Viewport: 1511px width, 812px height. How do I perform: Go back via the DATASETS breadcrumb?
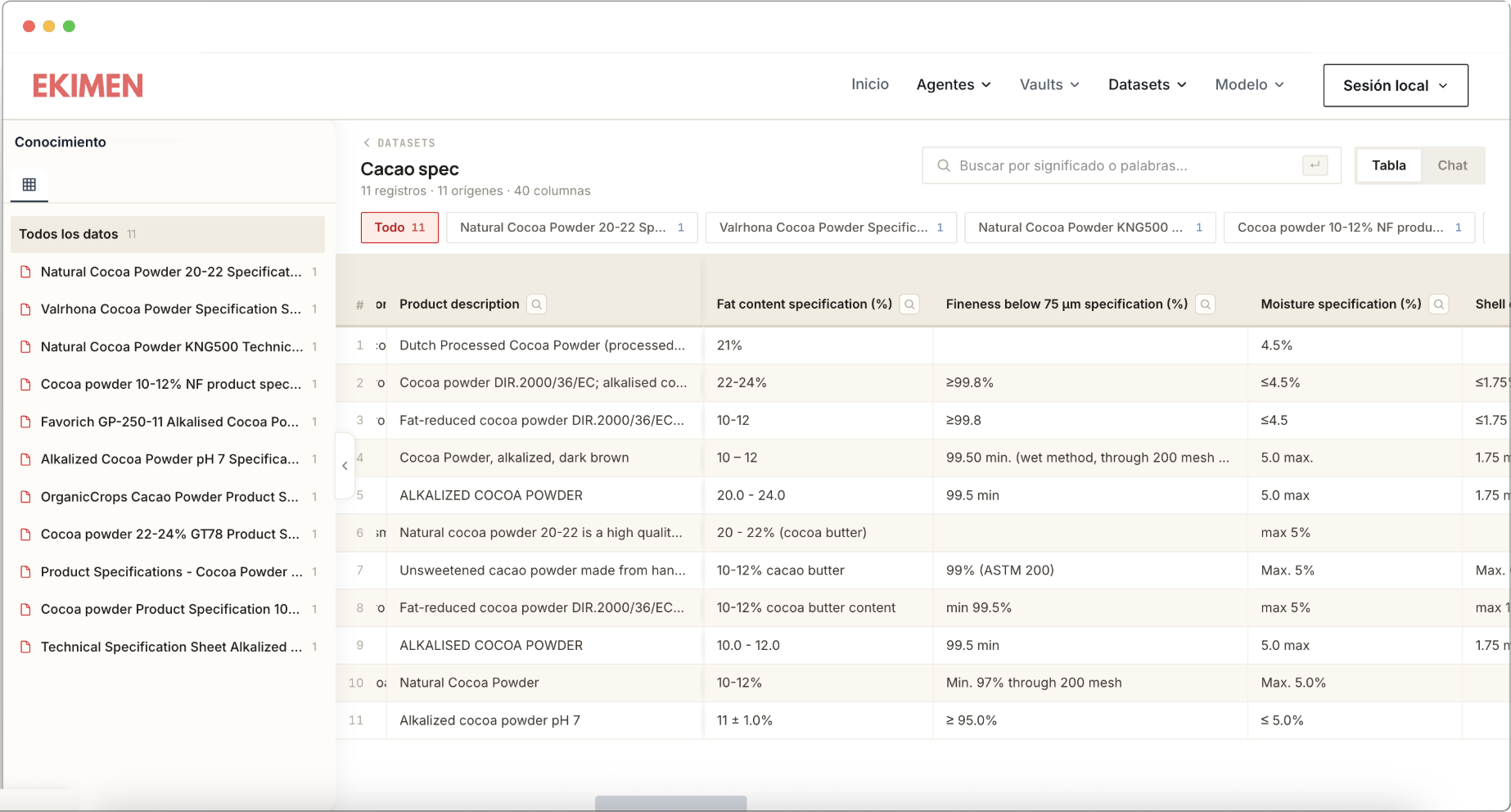pyautogui.click(x=399, y=142)
